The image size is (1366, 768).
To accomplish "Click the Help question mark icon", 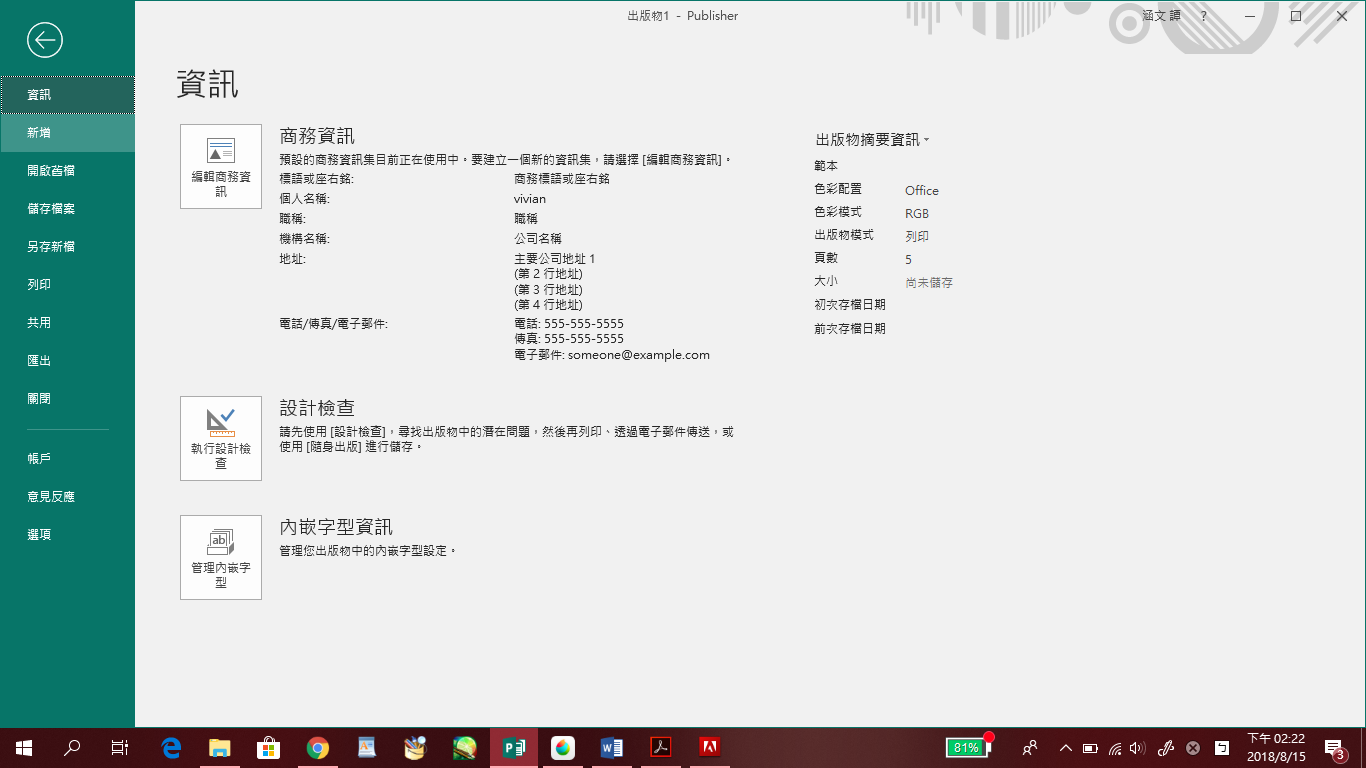I will pyautogui.click(x=1203, y=16).
